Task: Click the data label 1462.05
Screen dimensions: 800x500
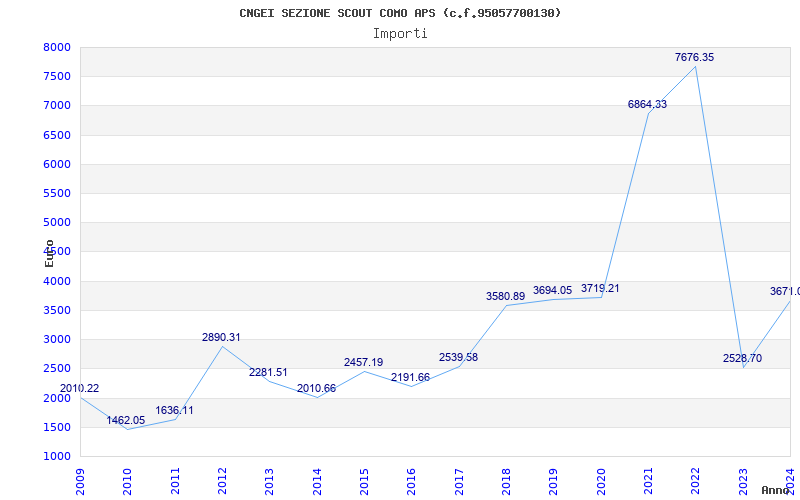Action: pyautogui.click(x=126, y=420)
